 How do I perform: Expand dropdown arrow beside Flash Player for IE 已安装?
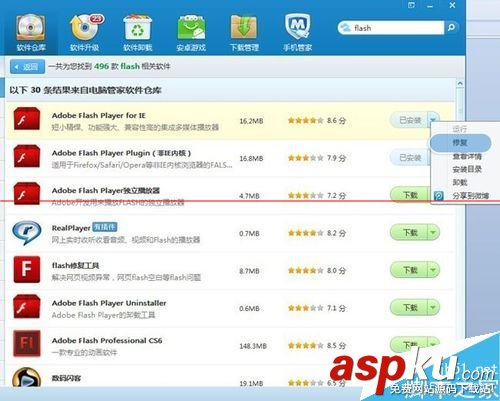434,119
